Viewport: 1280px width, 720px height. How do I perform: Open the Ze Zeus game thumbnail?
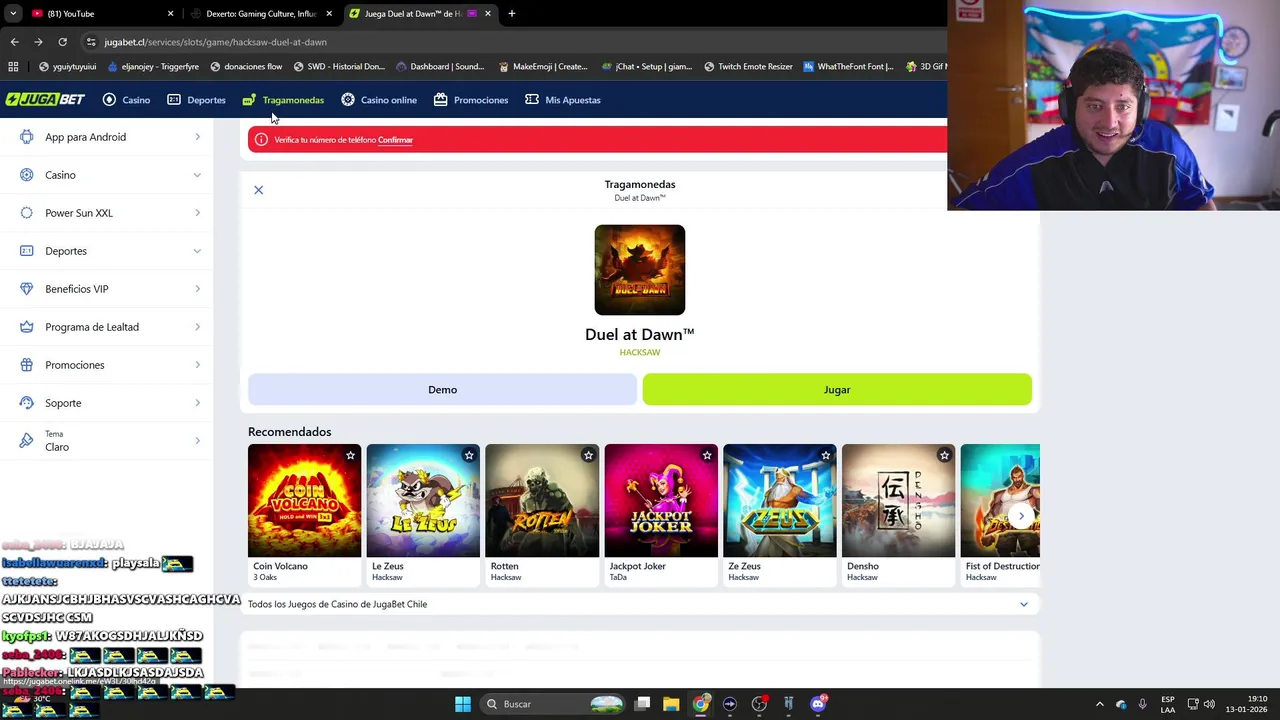click(780, 501)
